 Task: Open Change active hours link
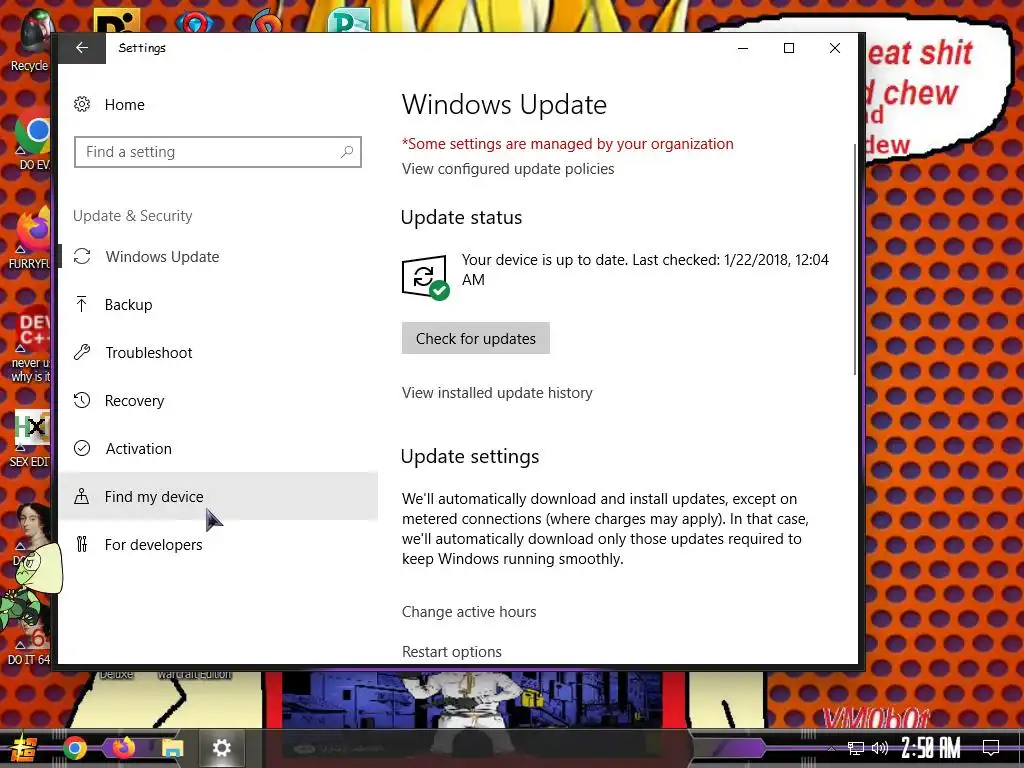pyautogui.click(x=469, y=611)
